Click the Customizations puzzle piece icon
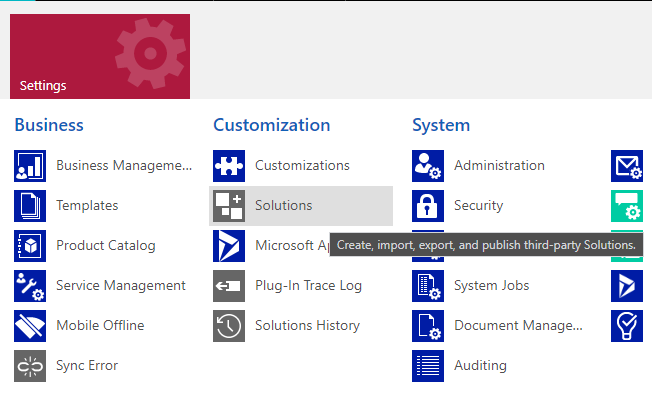Screen dimensions: 652x398 pos(229,166)
